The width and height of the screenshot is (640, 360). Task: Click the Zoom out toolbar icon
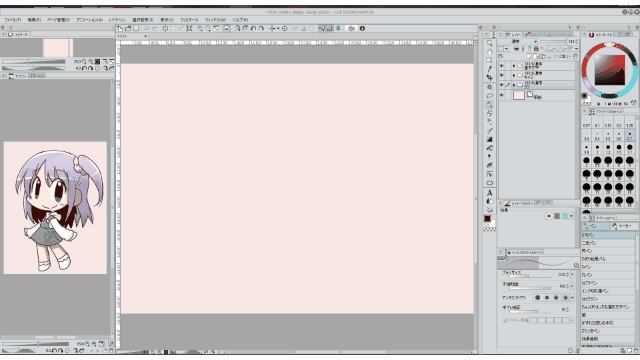(208, 29)
